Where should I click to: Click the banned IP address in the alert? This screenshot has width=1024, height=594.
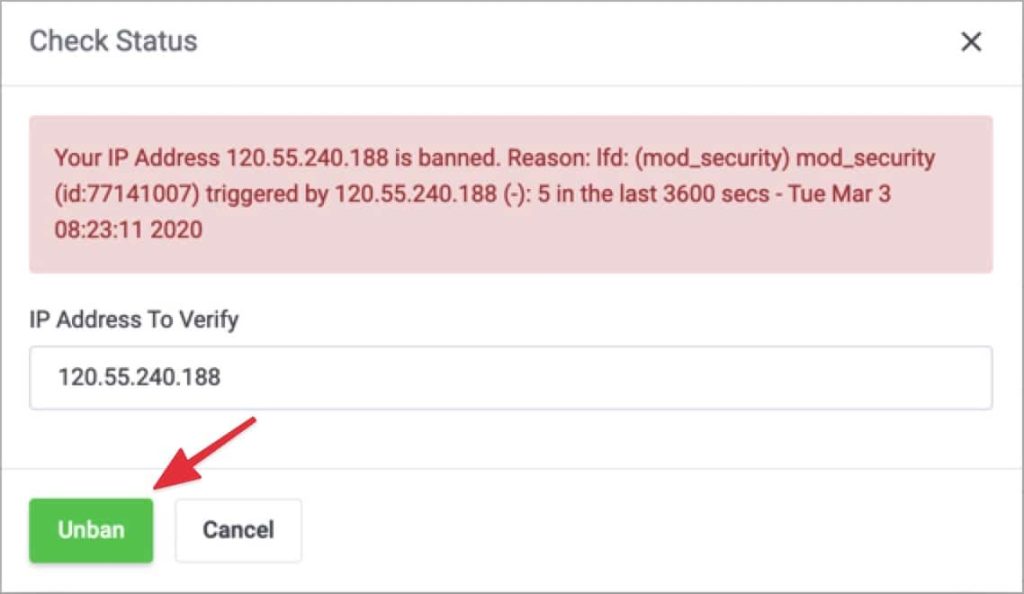pyautogui.click(x=300, y=158)
